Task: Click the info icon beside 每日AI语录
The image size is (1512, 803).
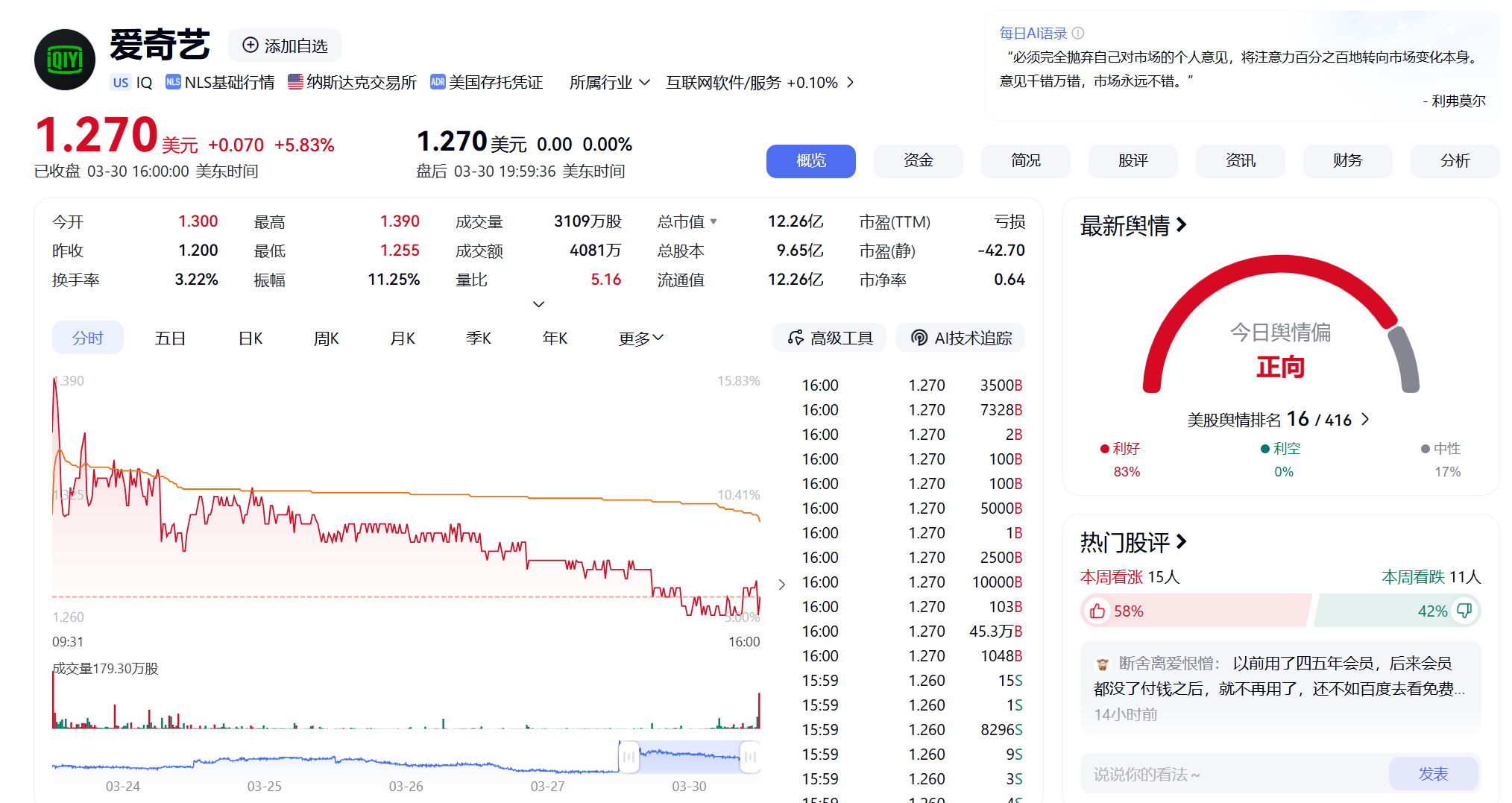Action: click(1078, 34)
